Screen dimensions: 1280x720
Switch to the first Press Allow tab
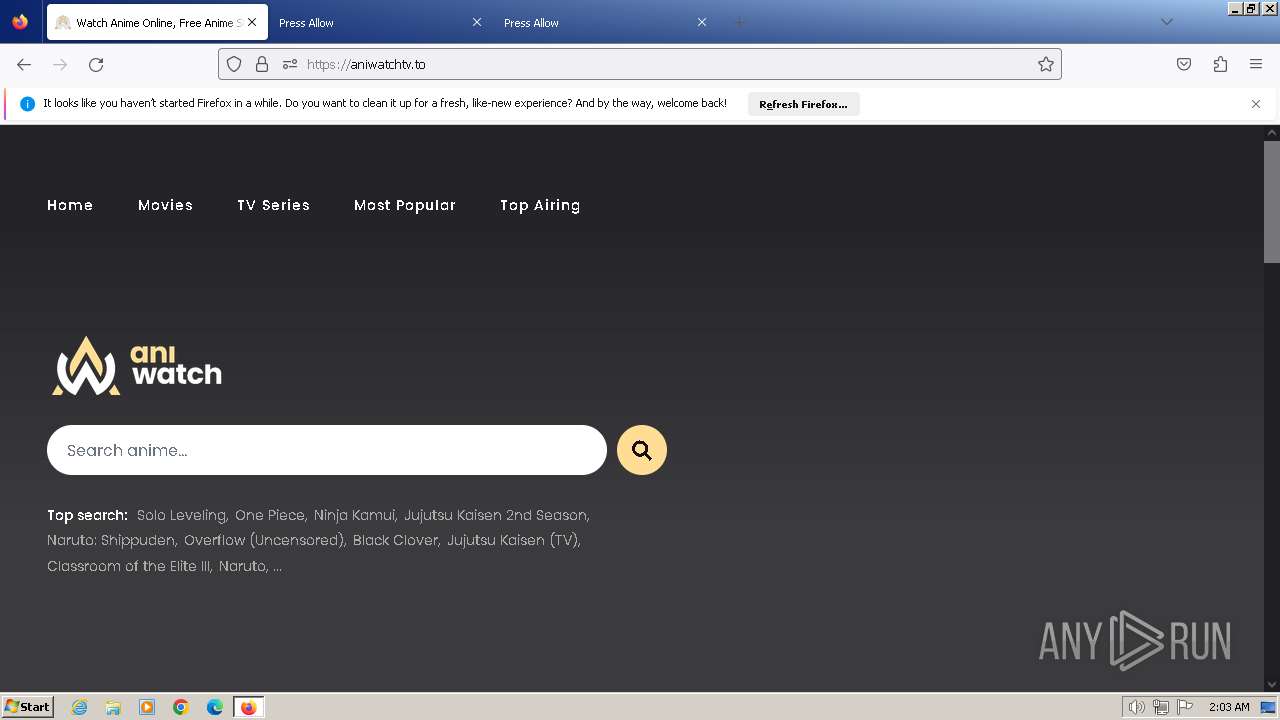[x=380, y=22]
